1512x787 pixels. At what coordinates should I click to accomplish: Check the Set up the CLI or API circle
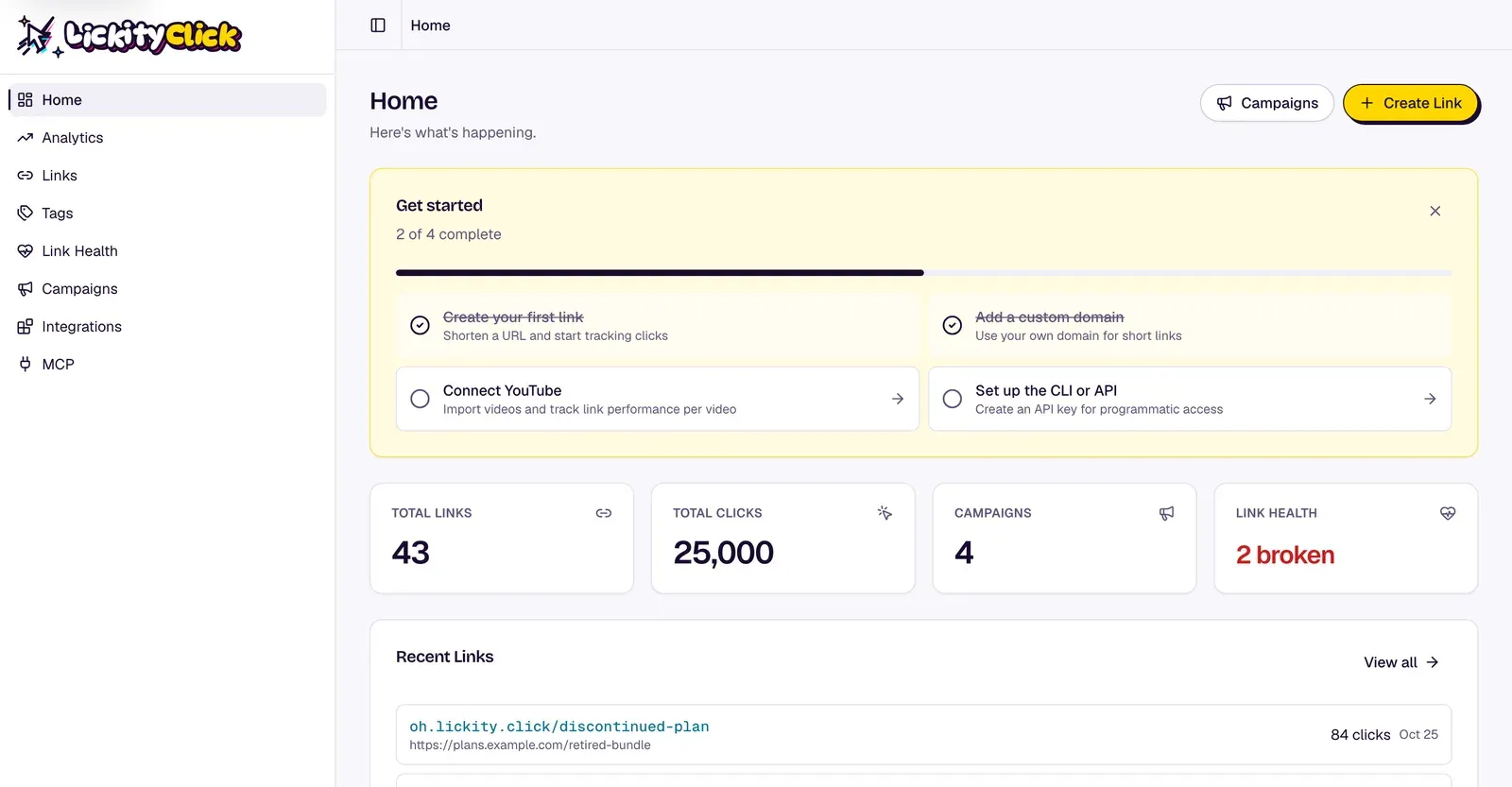point(953,399)
